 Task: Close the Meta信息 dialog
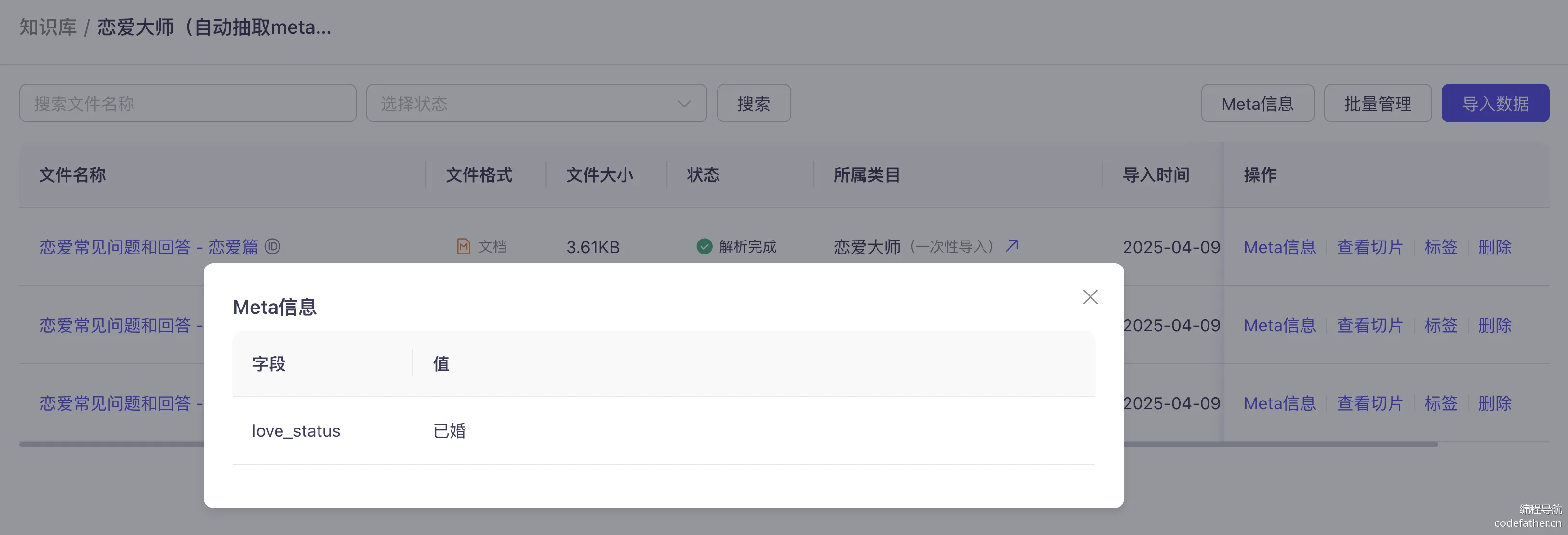(x=1090, y=297)
